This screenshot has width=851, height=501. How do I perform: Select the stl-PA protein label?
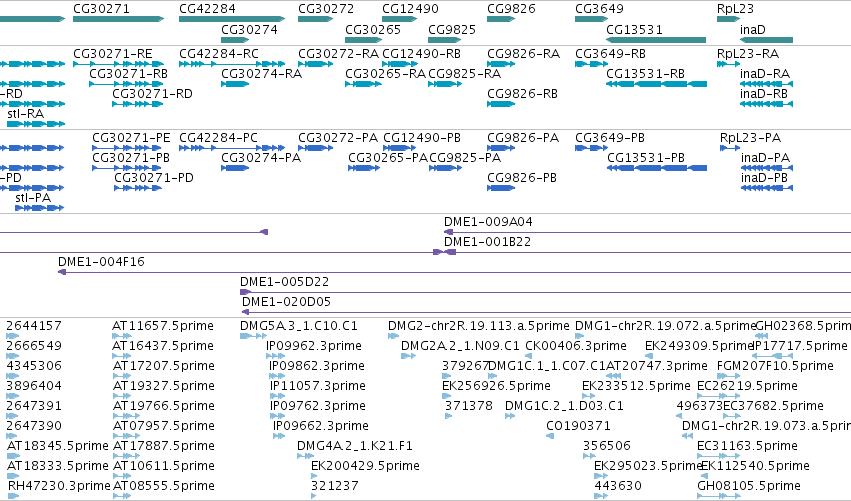click(x=33, y=198)
